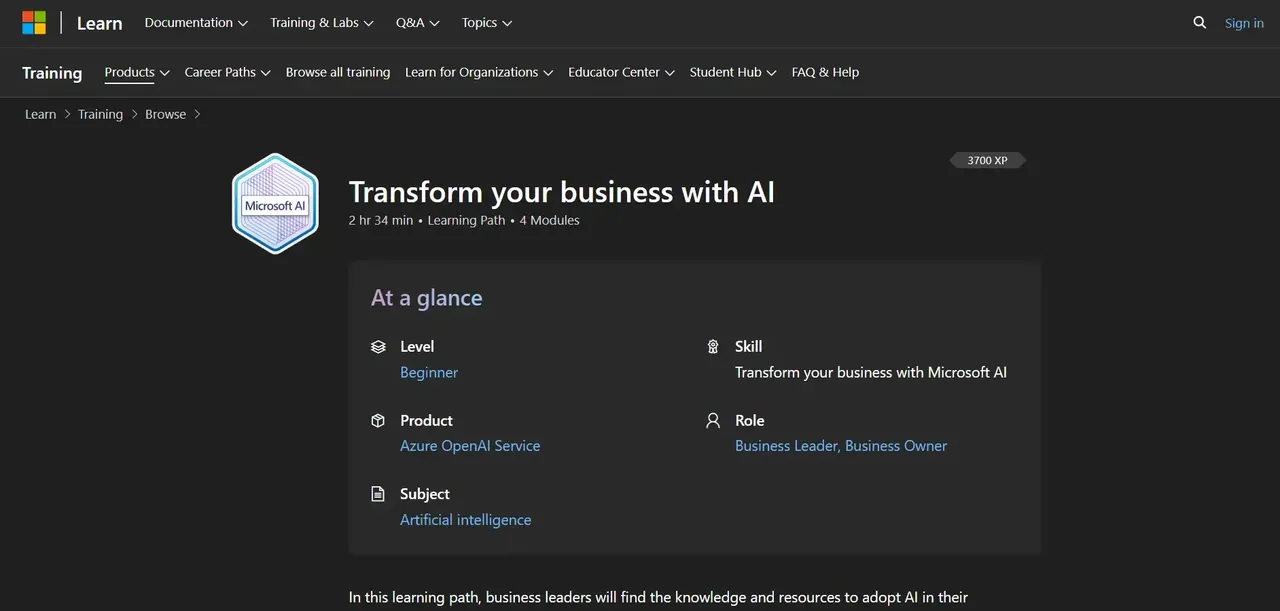The image size is (1280, 611).
Task: Click the Subject document icon
Action: point(378,494)
